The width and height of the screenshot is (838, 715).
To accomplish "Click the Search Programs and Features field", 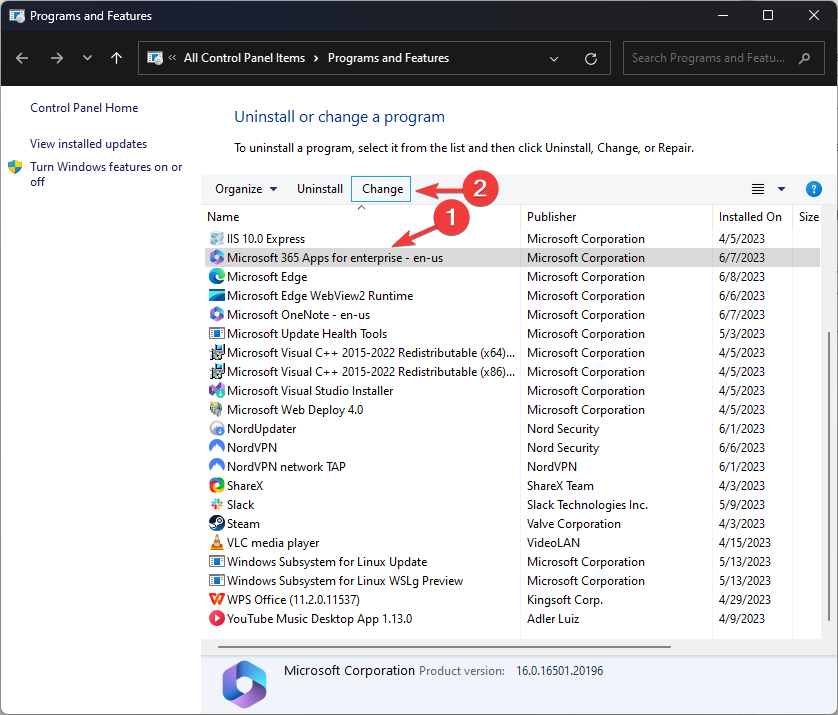I will (724, 58).
